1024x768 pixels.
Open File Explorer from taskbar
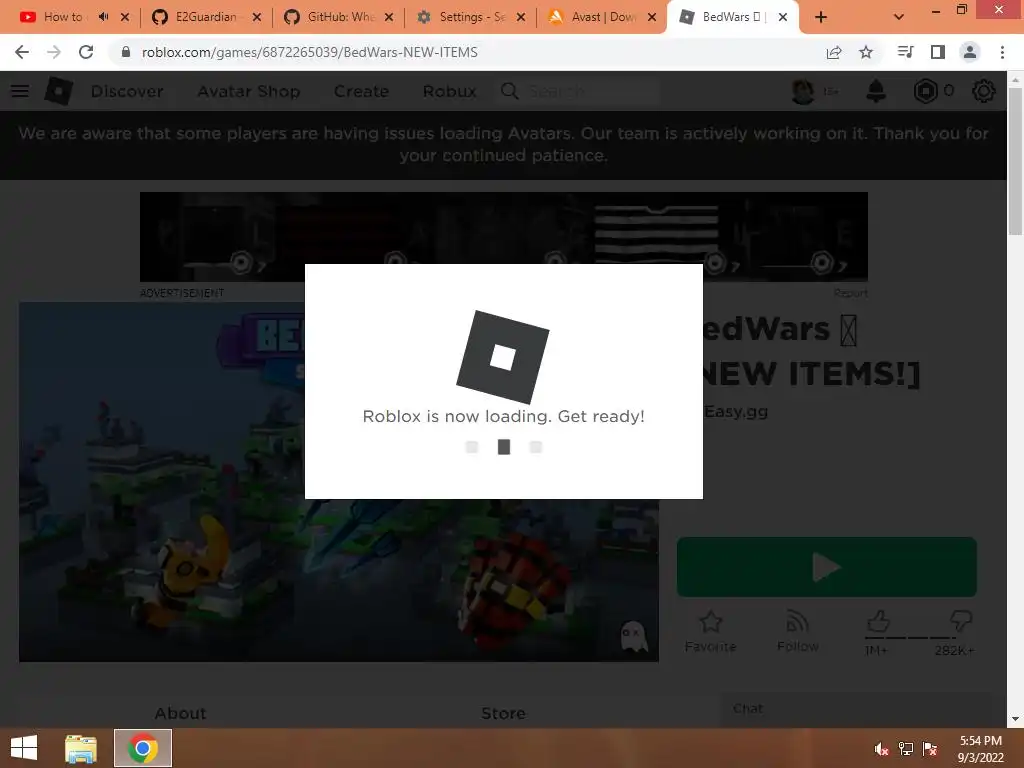(80, 748)
